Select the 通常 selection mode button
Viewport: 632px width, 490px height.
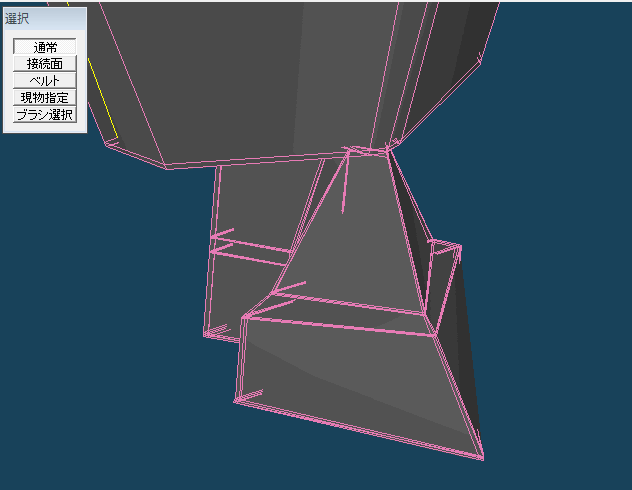pyautogui.click(x=45, y=47)
